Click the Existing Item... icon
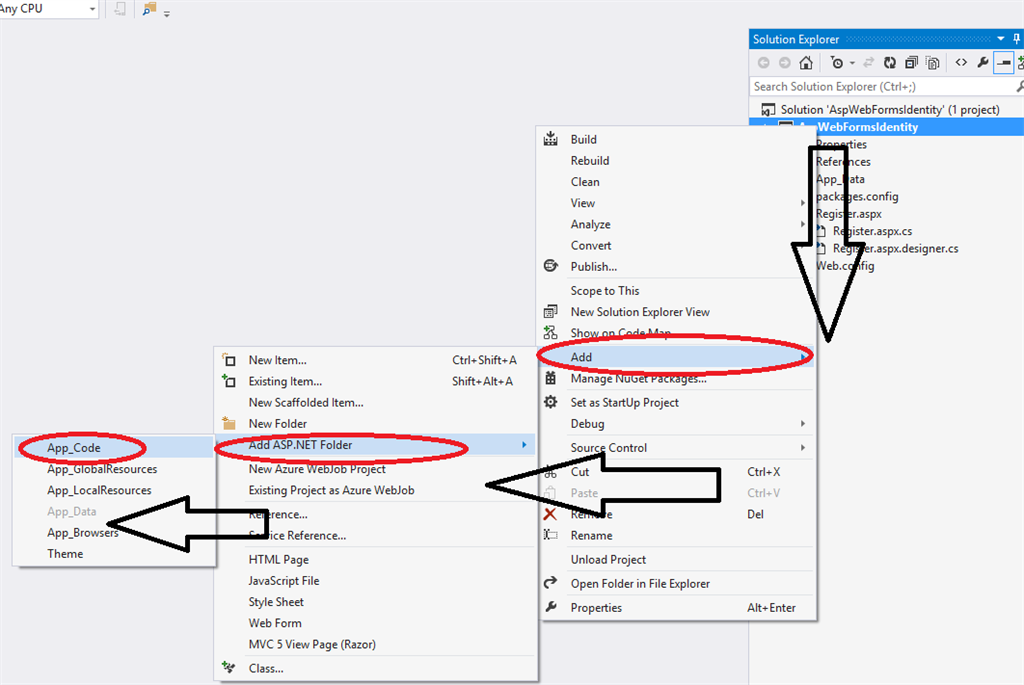1024x685 pixels. tap(229, 381)
